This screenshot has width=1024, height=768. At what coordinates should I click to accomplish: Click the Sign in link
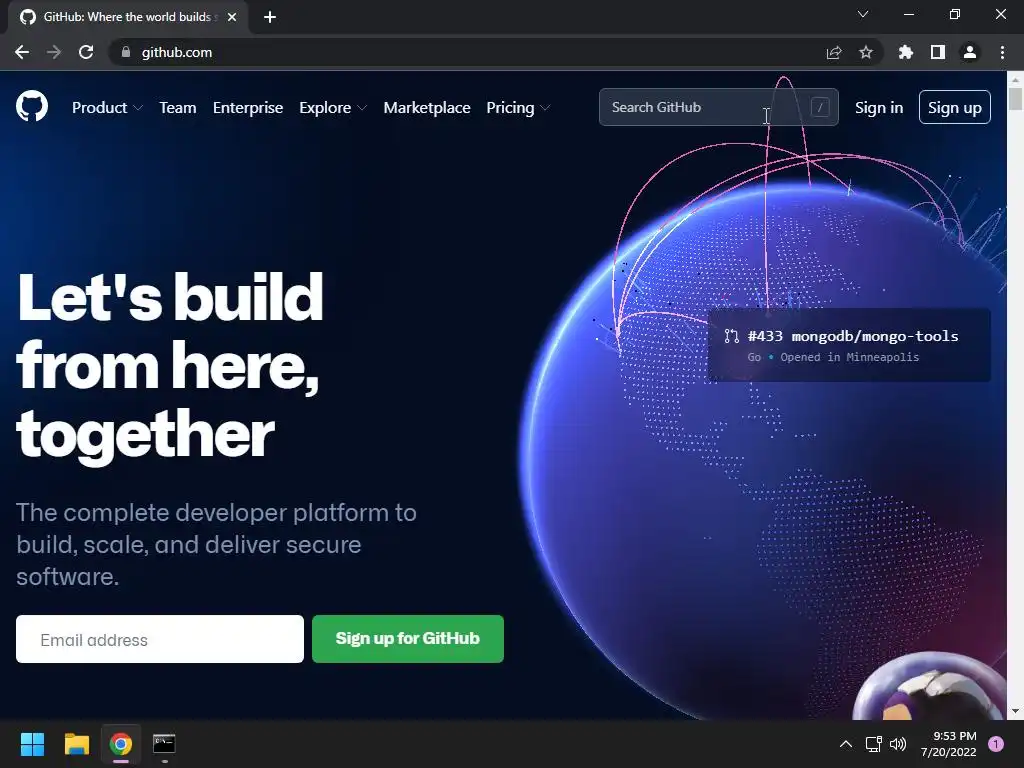click(879, 108)
